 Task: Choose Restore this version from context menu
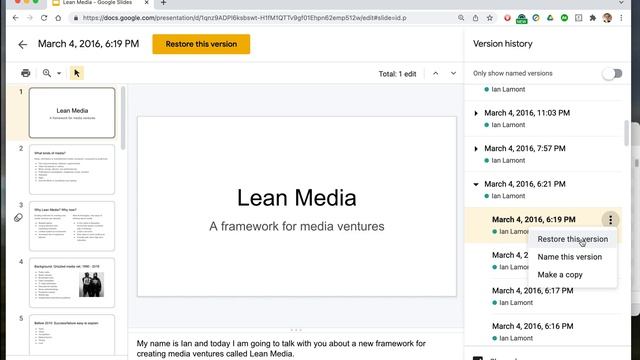572,239
